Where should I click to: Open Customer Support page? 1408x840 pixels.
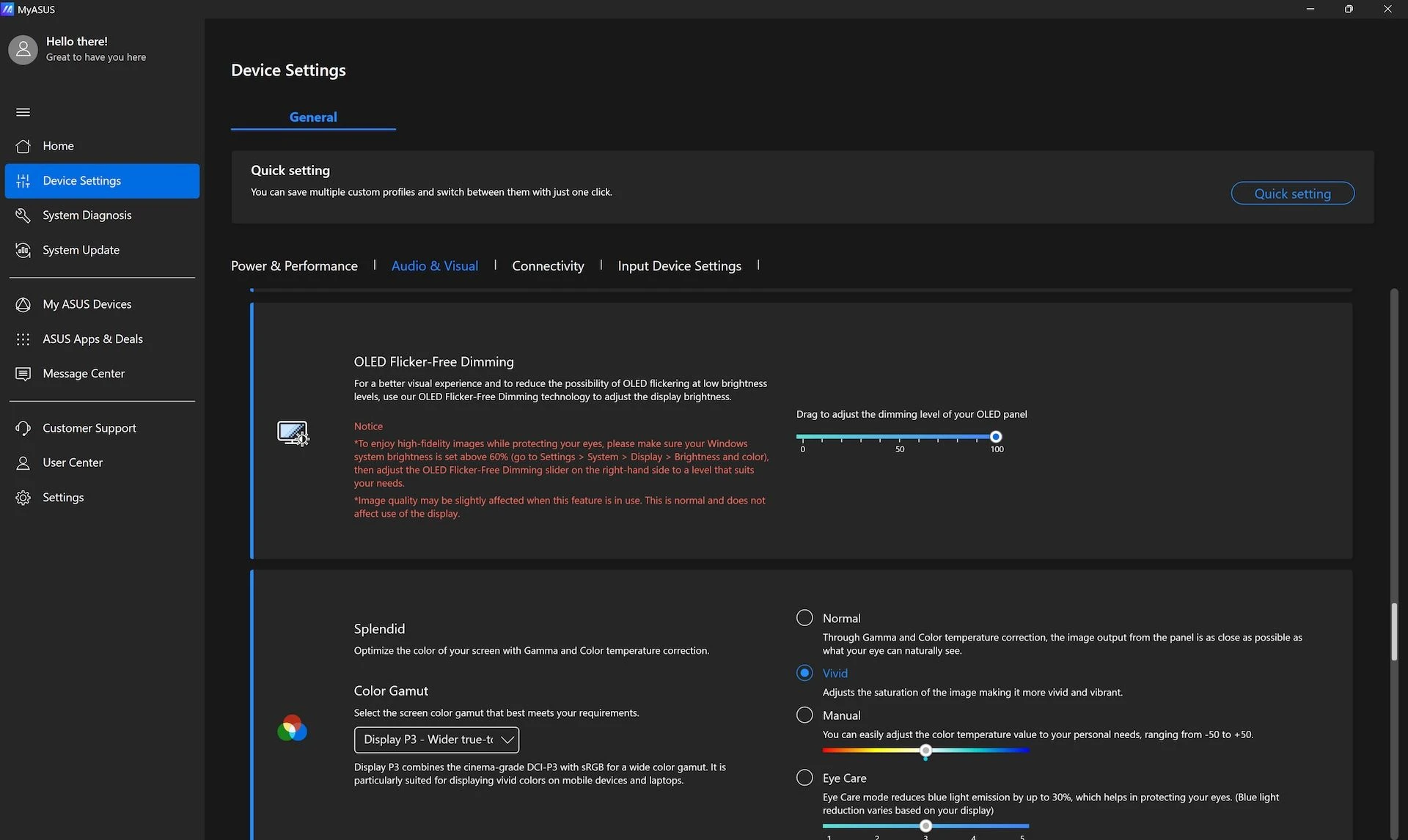tap(102, 428)
